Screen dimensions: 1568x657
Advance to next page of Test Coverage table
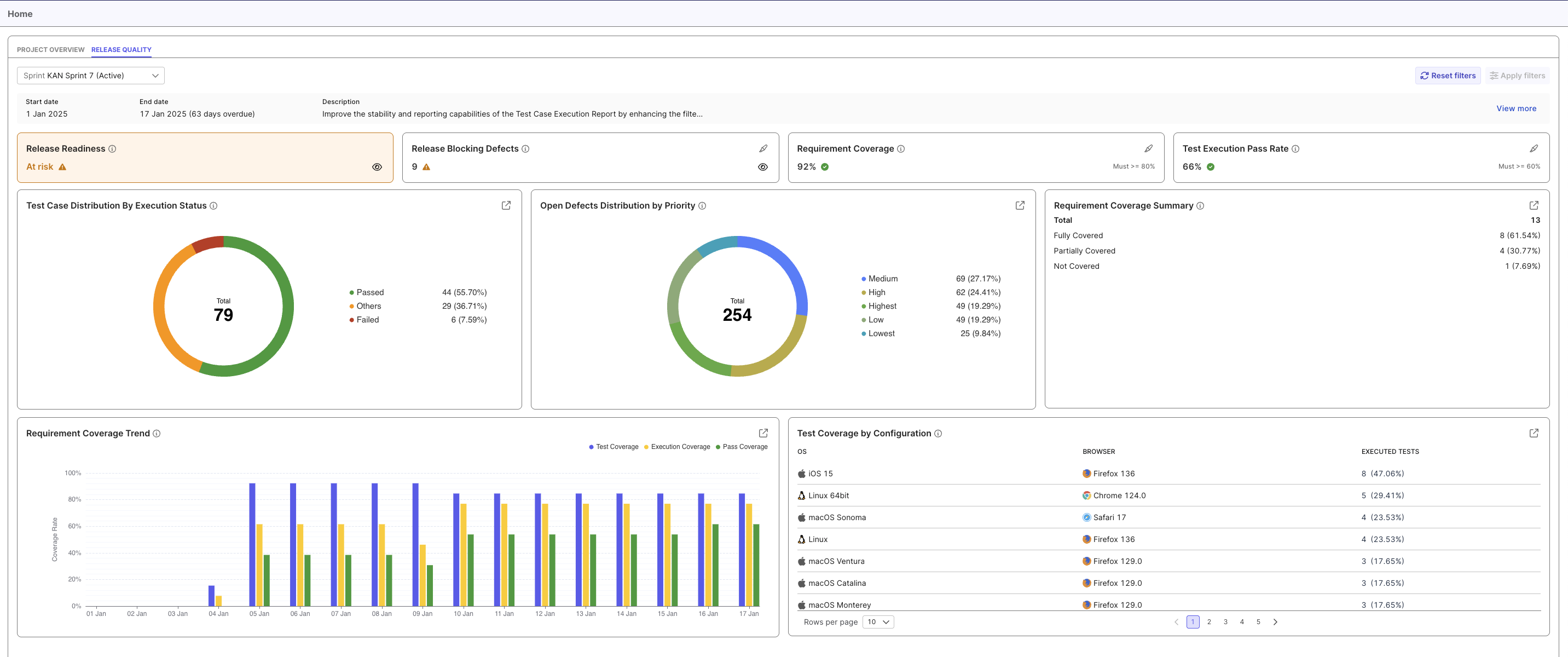point(1275,621)
